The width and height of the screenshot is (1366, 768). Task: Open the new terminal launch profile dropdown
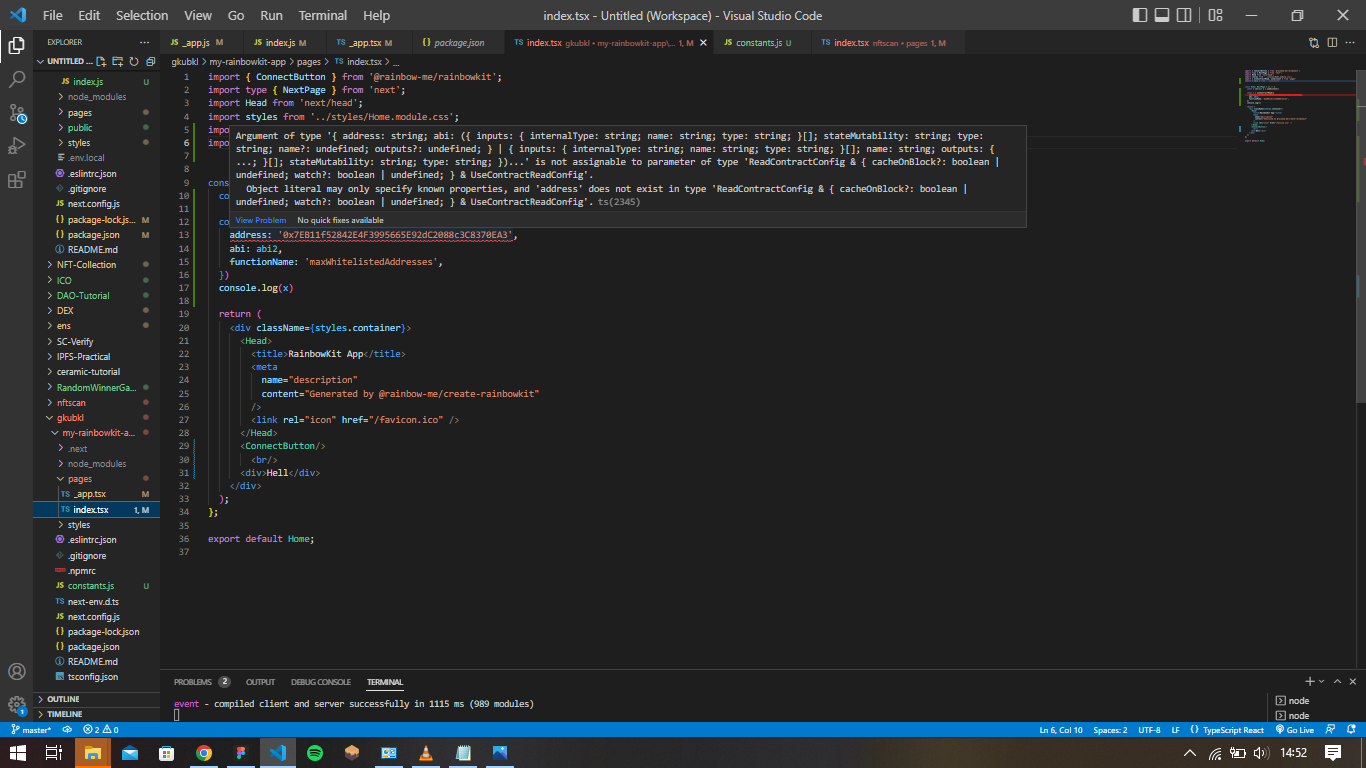pos(1321,681)
